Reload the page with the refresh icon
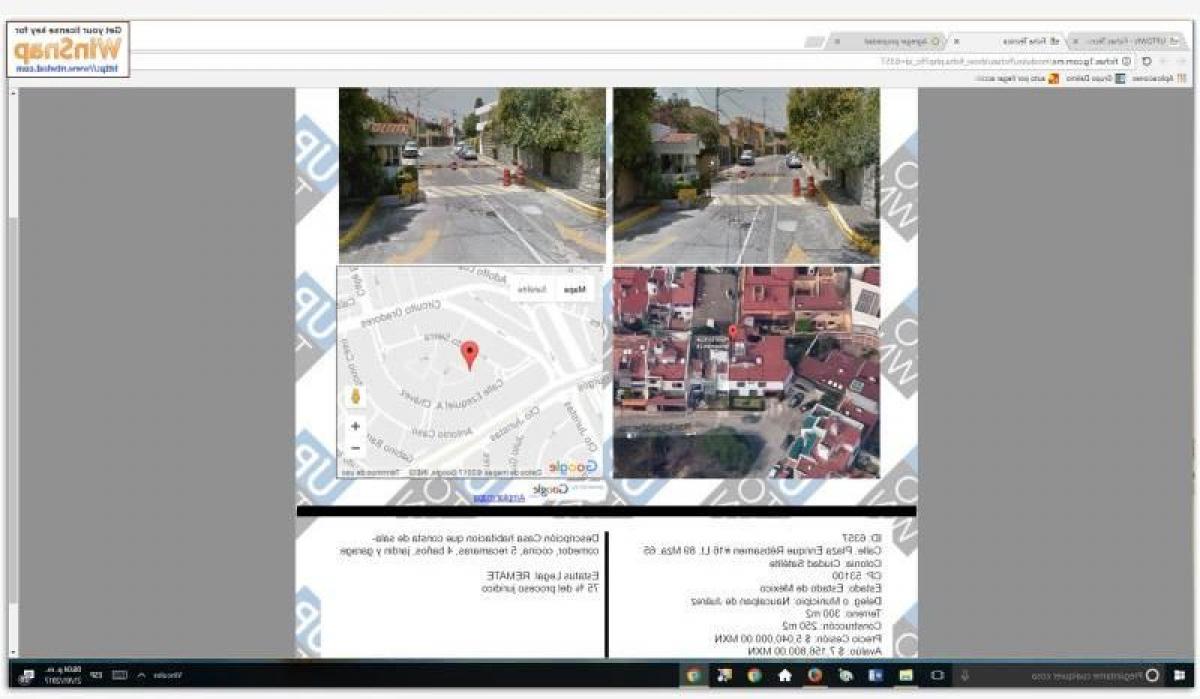The width and height of the screenshot is (1200, 699). tap(1146, 61)
